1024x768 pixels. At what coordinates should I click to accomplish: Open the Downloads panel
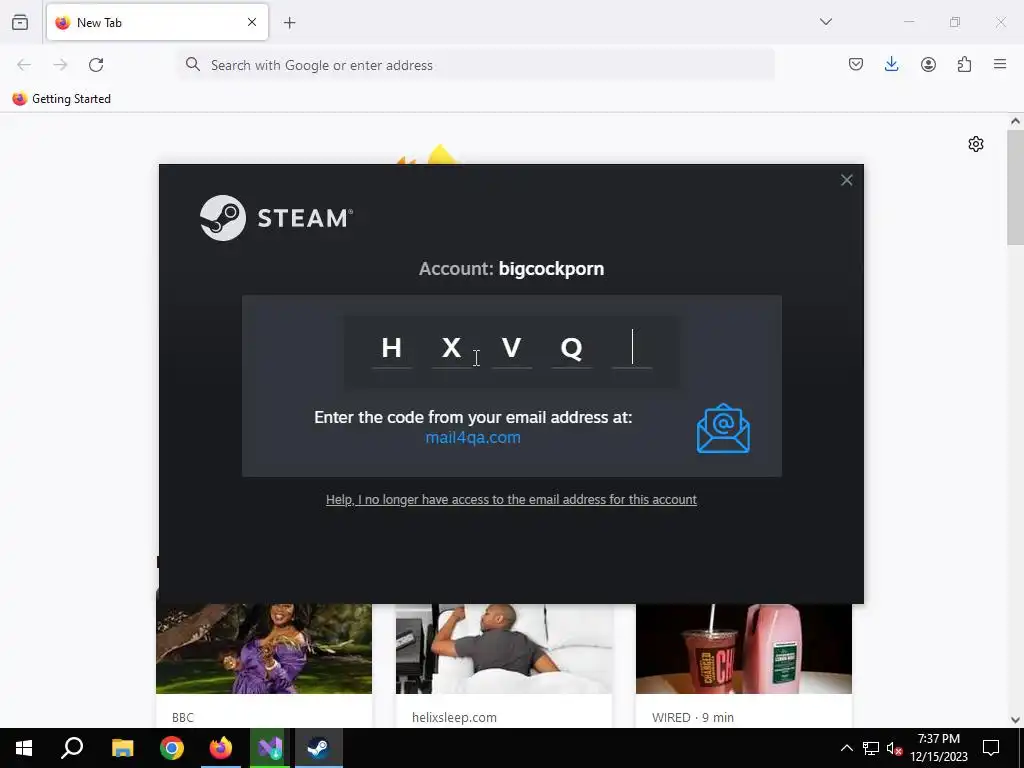[x=891, y=64]
